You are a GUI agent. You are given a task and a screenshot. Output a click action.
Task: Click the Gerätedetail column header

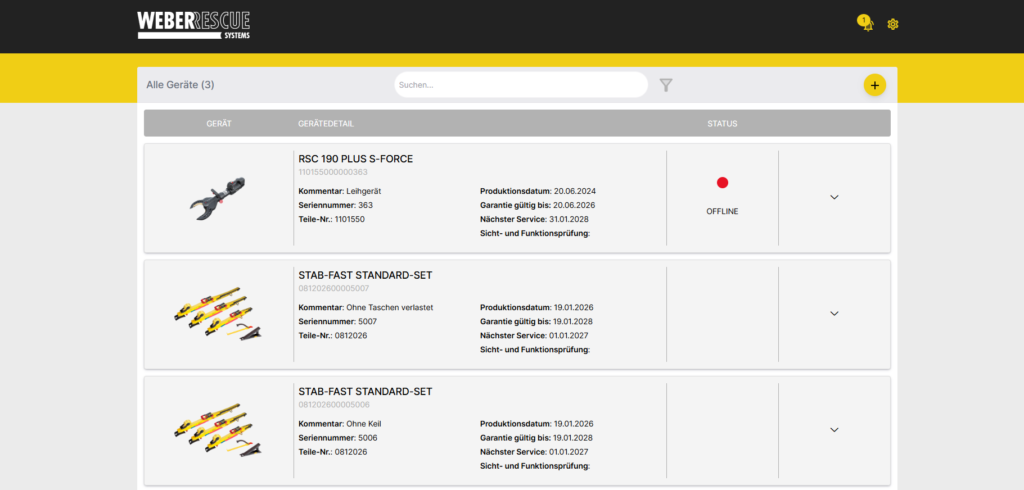(x=326, y=123)
